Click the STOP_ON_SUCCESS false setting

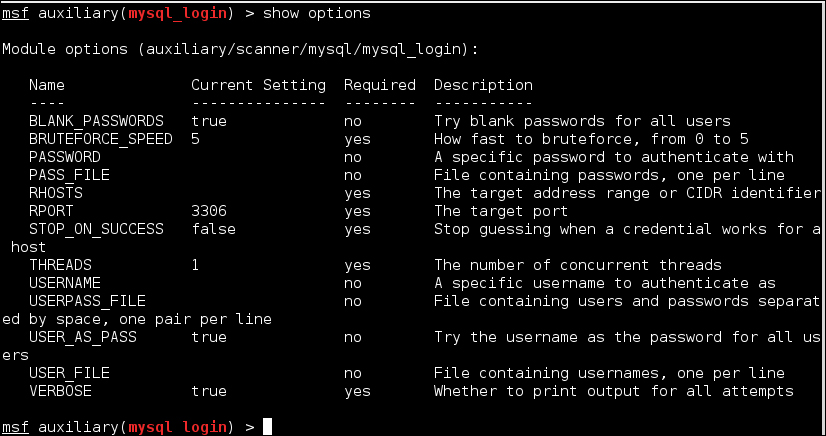[213, 229]
